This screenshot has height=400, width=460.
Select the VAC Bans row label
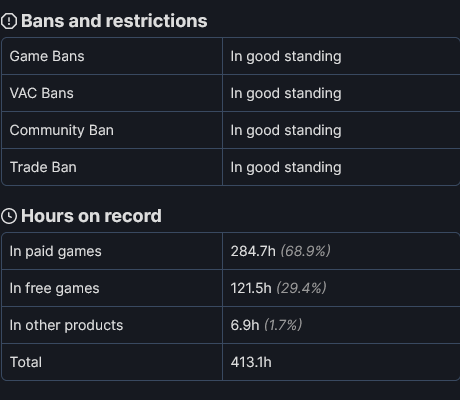pyautogui.click(x=42, y=93)
